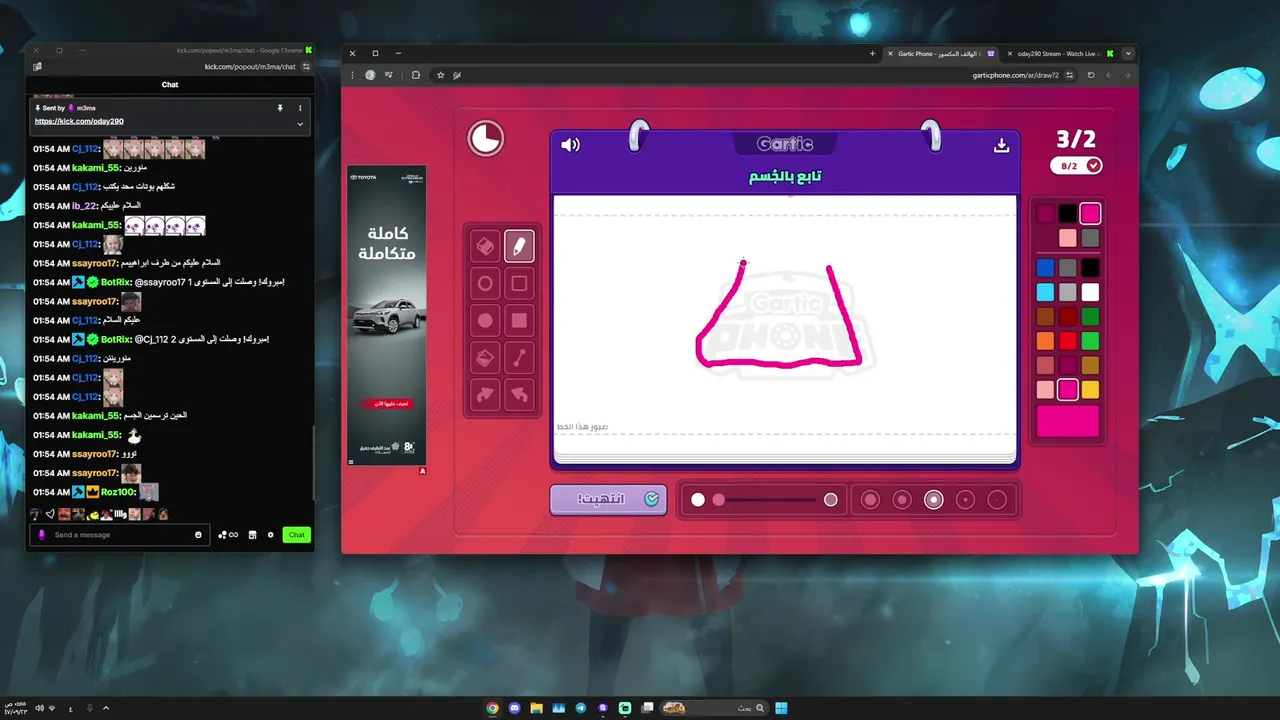1280x720 pixels.
Task: Click the green Chat send button
Action: (x=296, y=535)
